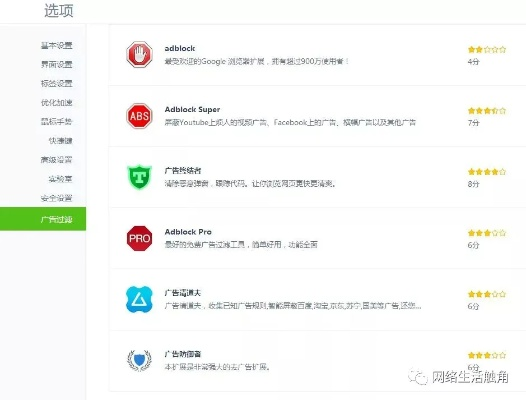Go to 快捷键 settings
This screenshot has width=526, height=400.
click(x=60, y=140)
